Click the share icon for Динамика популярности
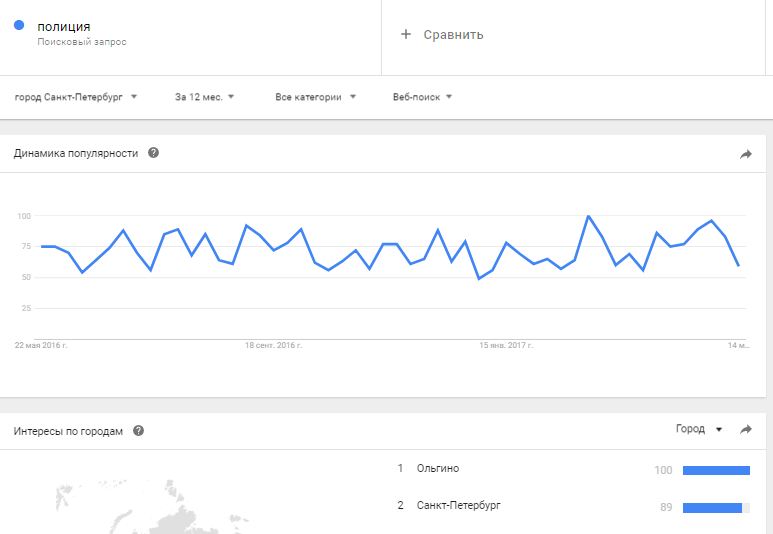 pyautogui.click(x=745, y=154)
